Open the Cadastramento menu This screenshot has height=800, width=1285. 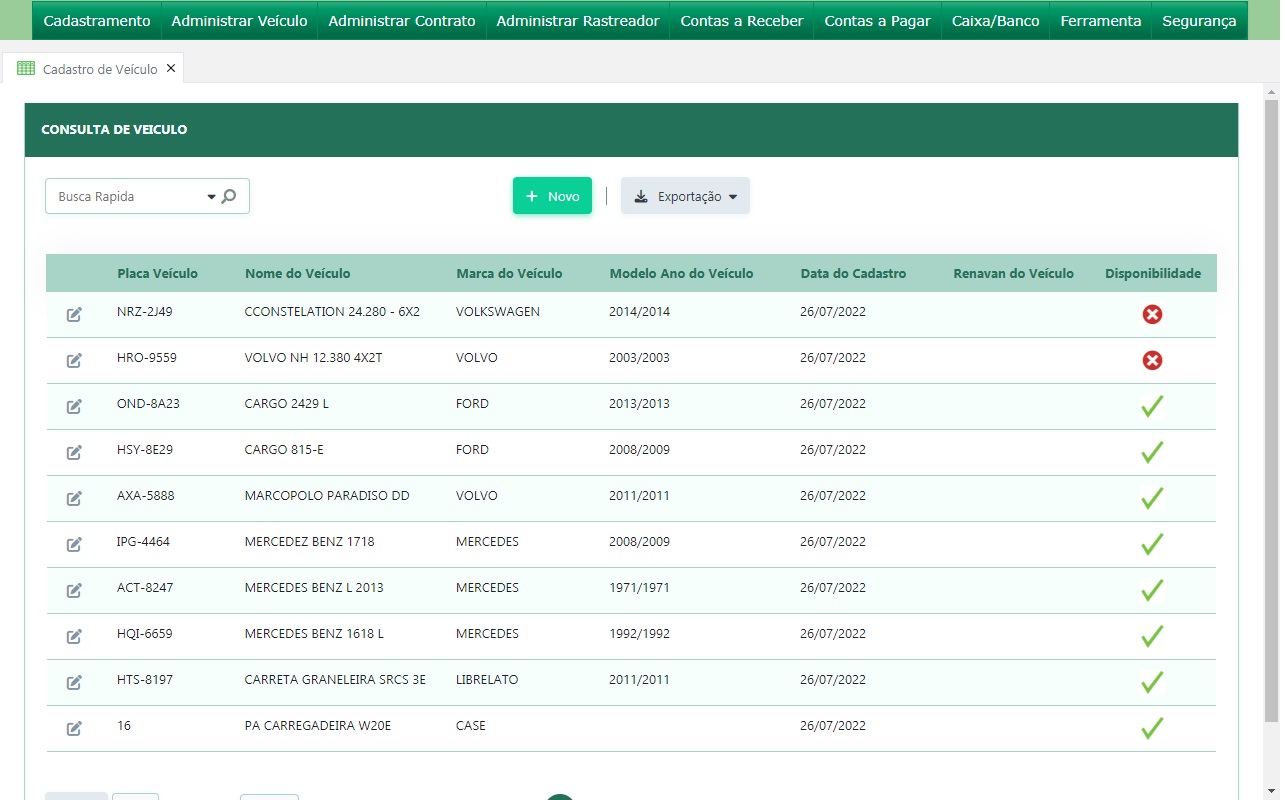(97, 21)
